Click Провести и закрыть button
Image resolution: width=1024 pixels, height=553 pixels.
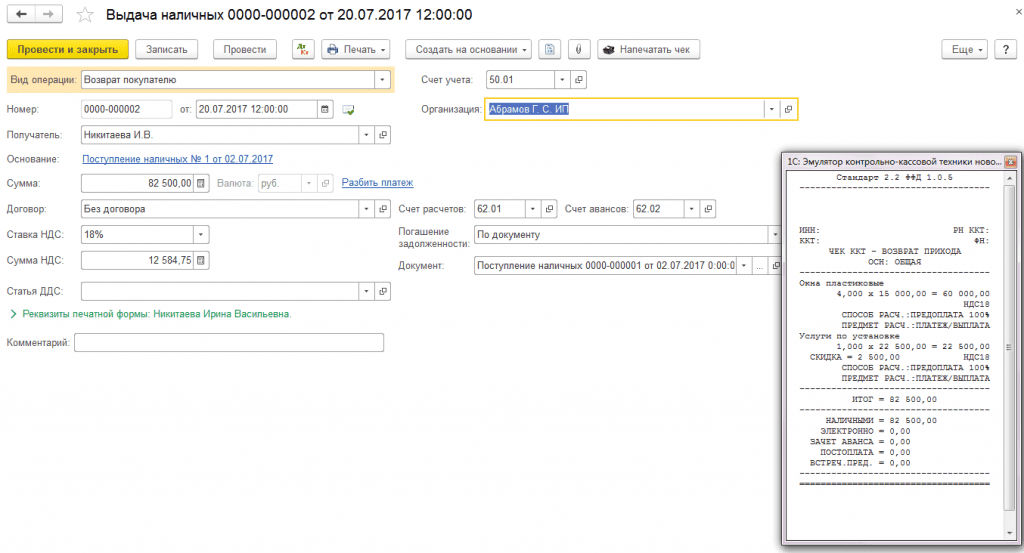[x=67, y=49]
